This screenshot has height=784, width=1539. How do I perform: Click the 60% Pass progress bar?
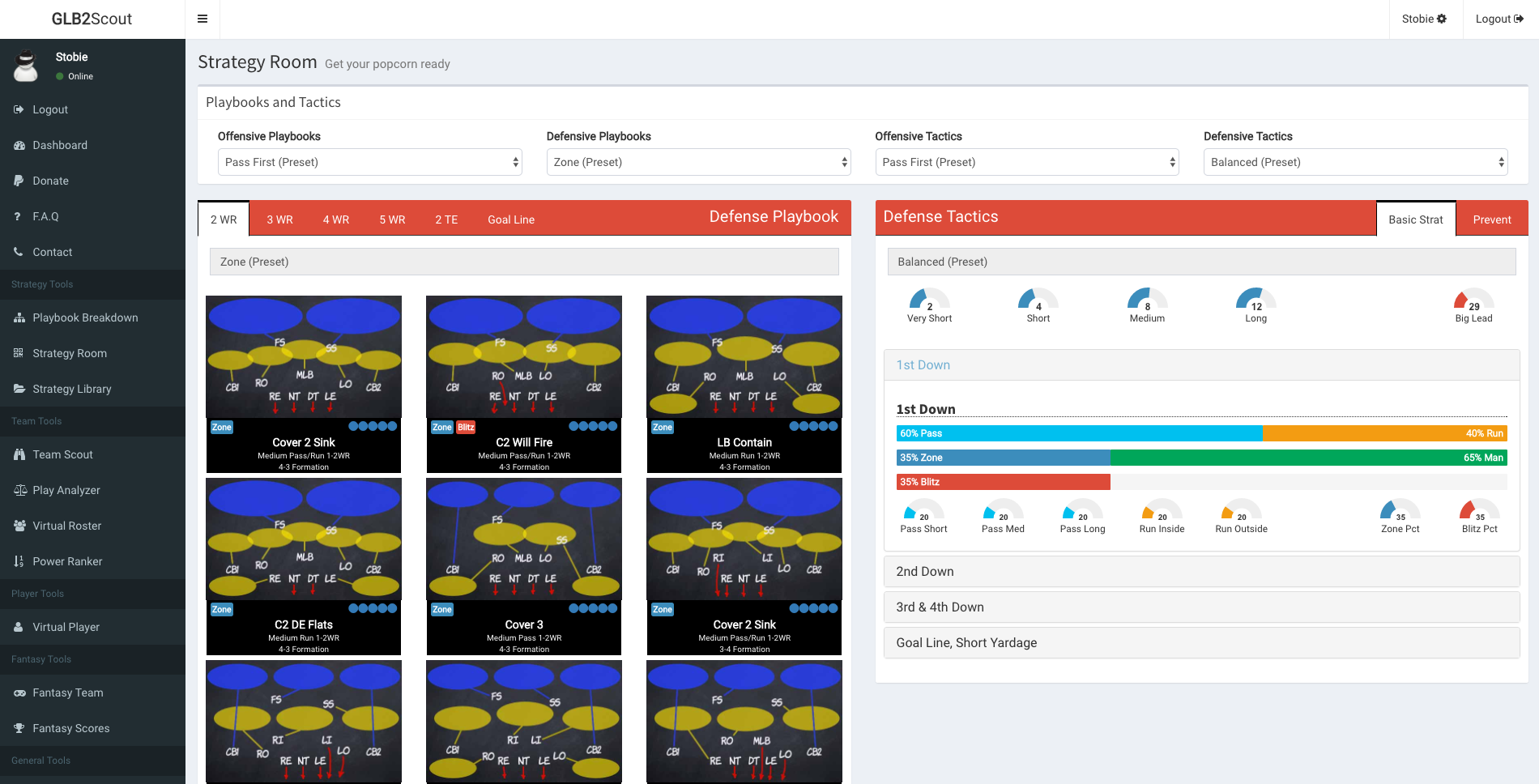(1079, 434)
